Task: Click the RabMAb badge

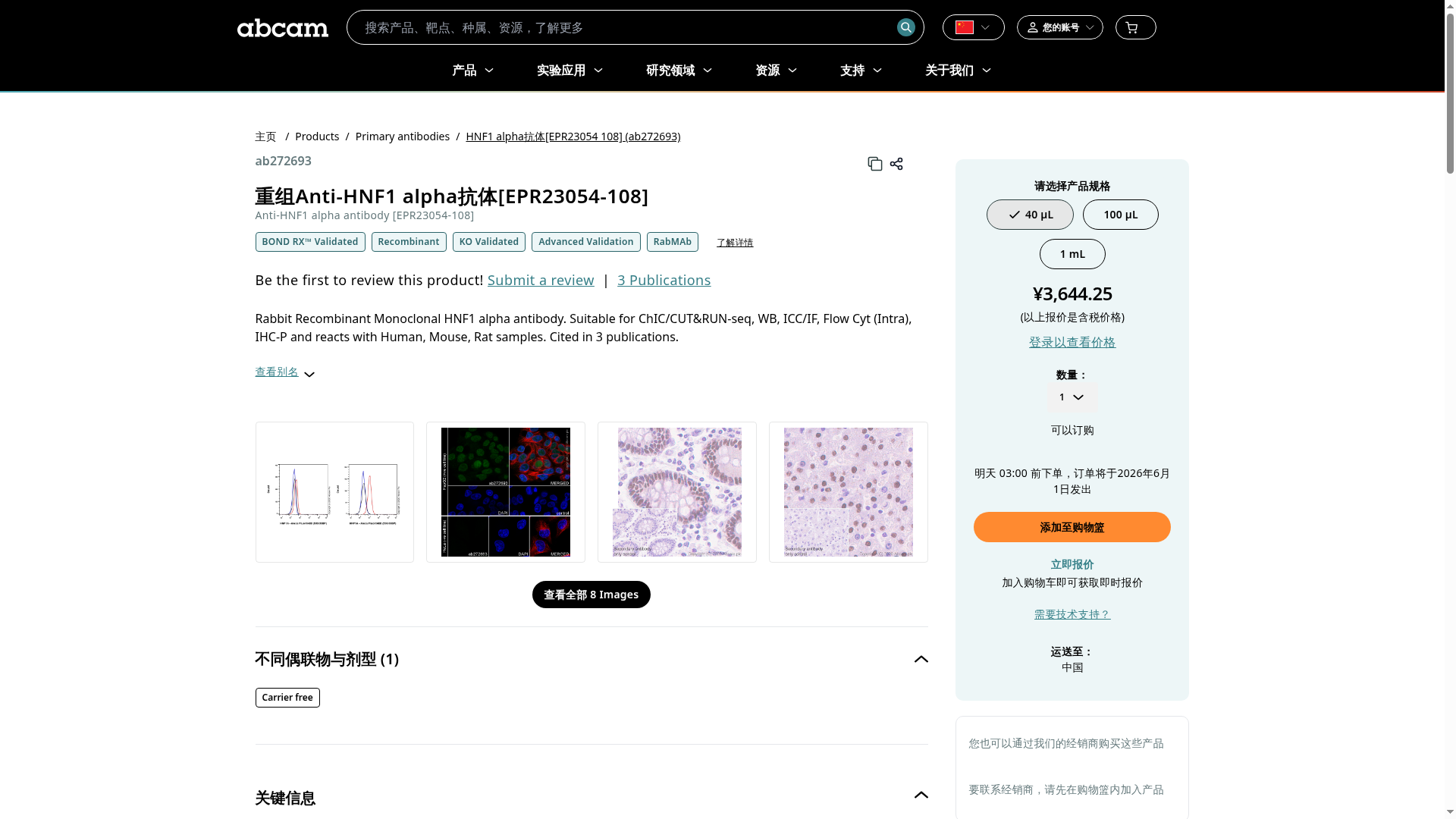Action: tap(673, 242)
